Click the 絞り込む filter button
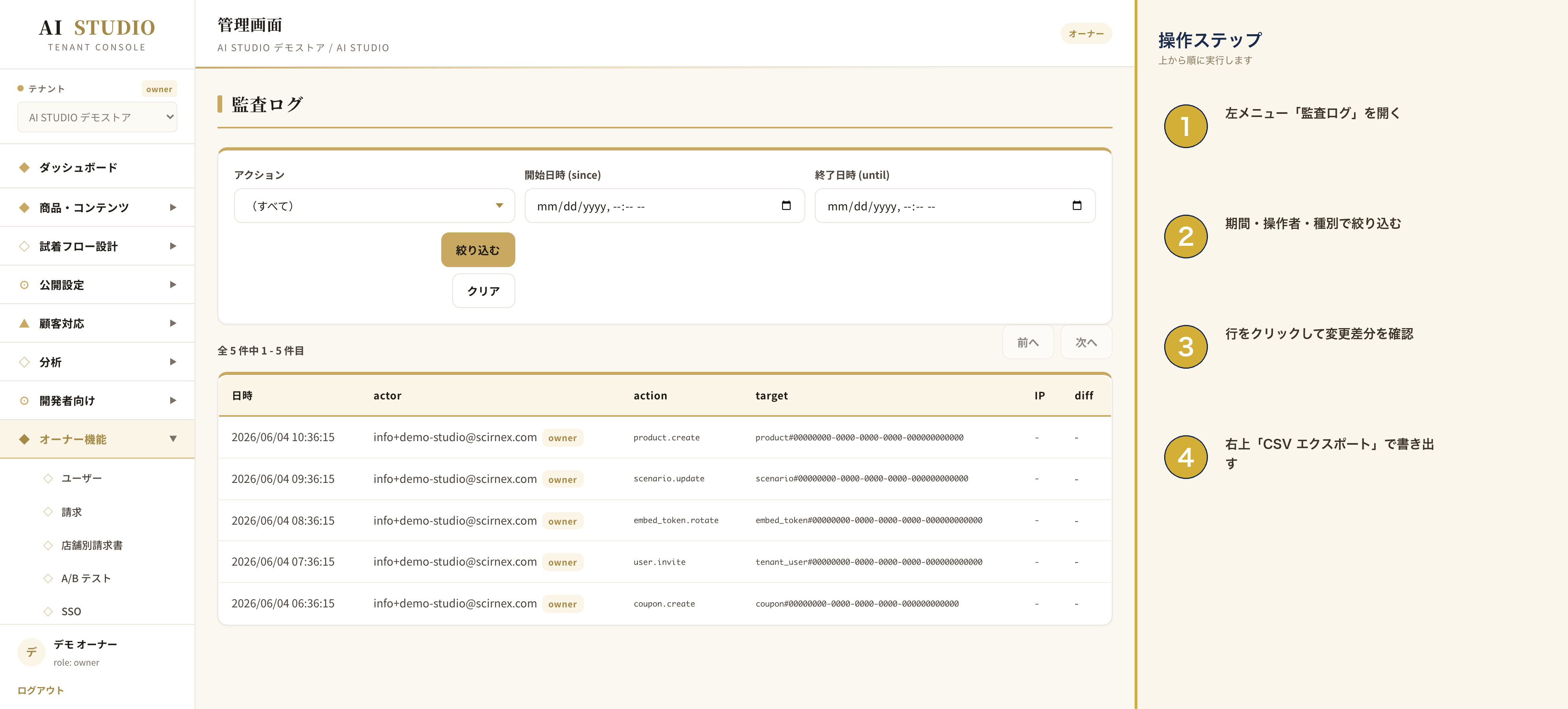The height and width of the screenshot is (709, 1568). pos(478,249)
